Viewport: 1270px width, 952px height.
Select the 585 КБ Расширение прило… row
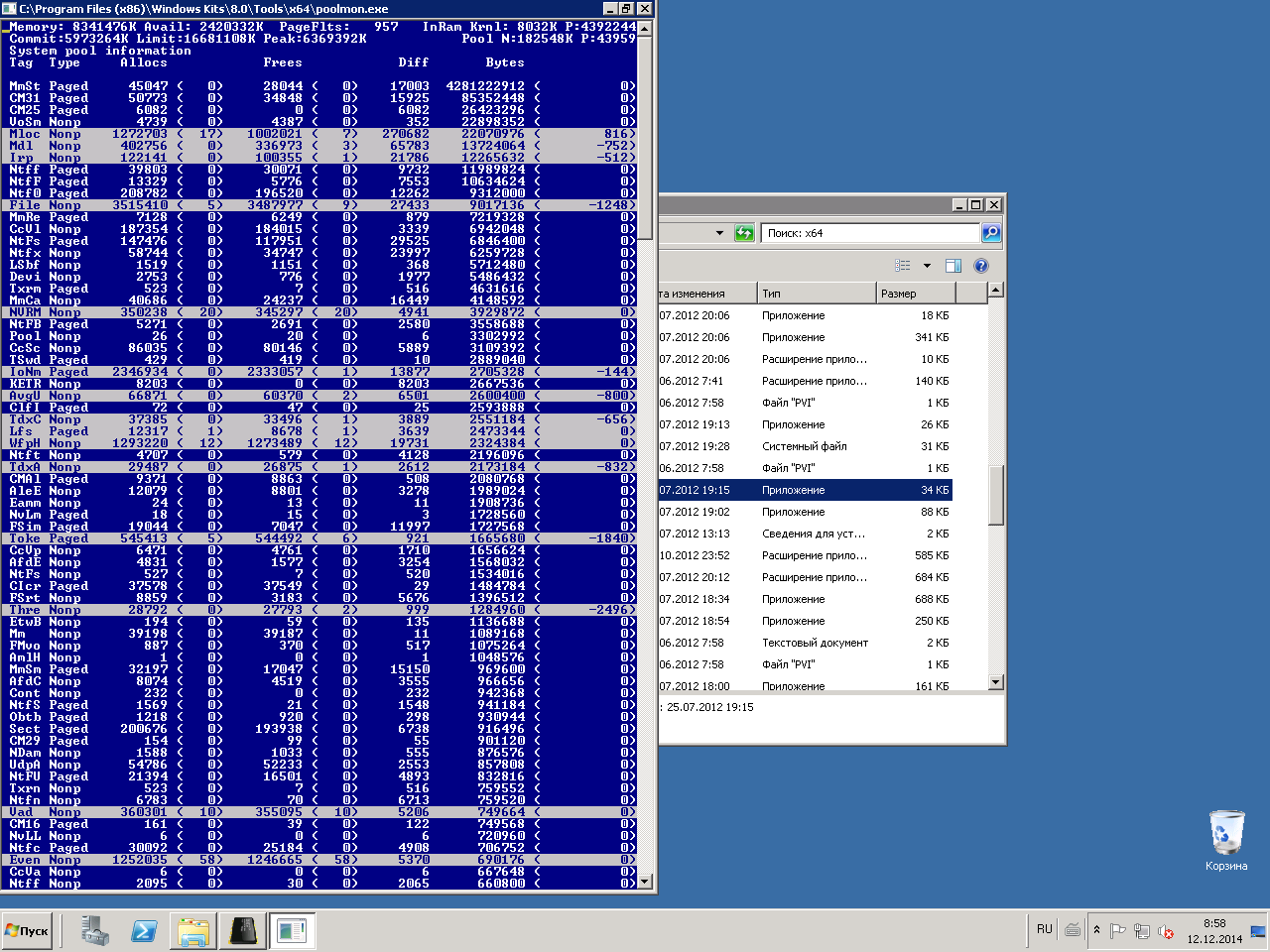coord(806,555)
